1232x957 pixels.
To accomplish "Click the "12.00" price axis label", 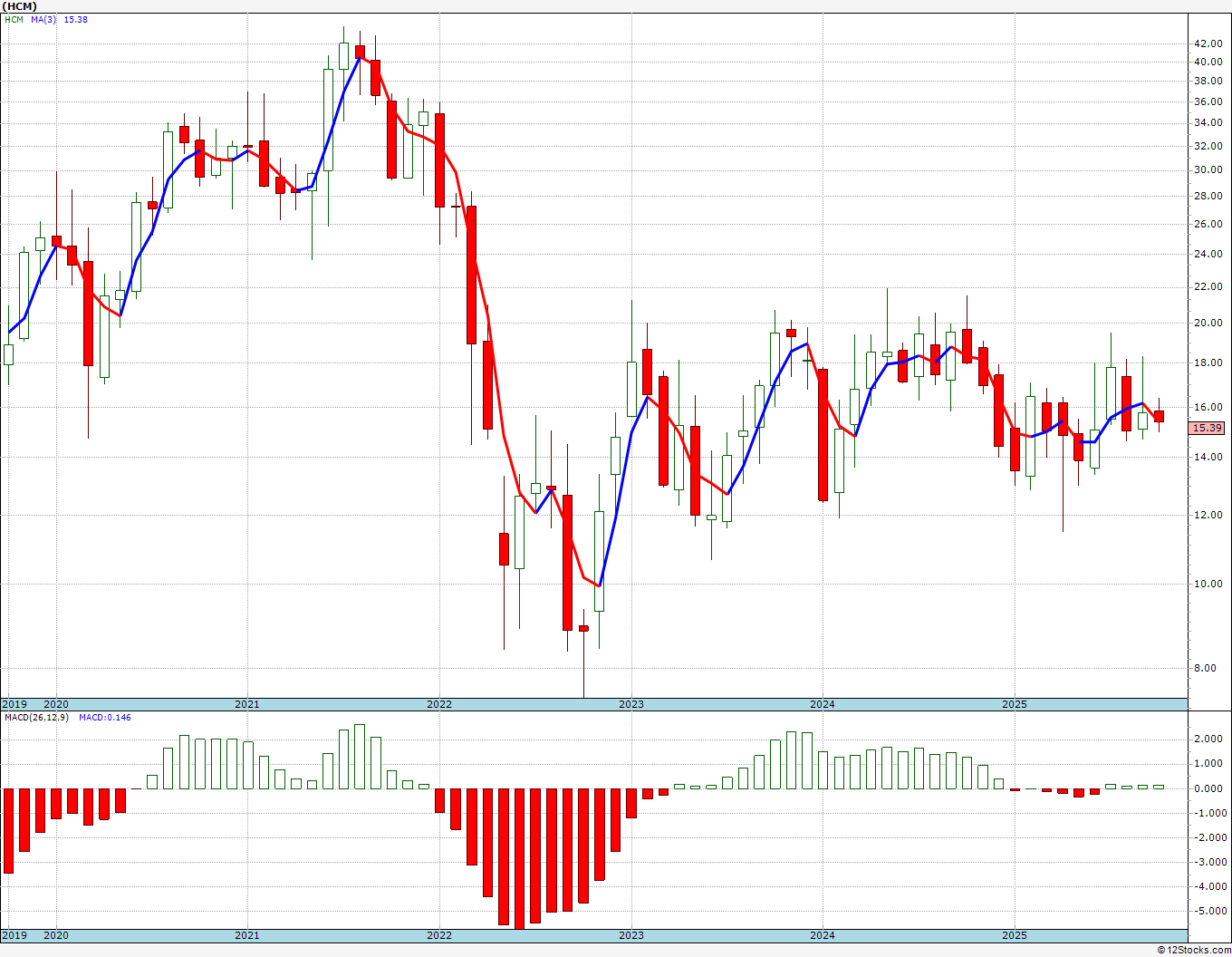I will [1208, 515].
